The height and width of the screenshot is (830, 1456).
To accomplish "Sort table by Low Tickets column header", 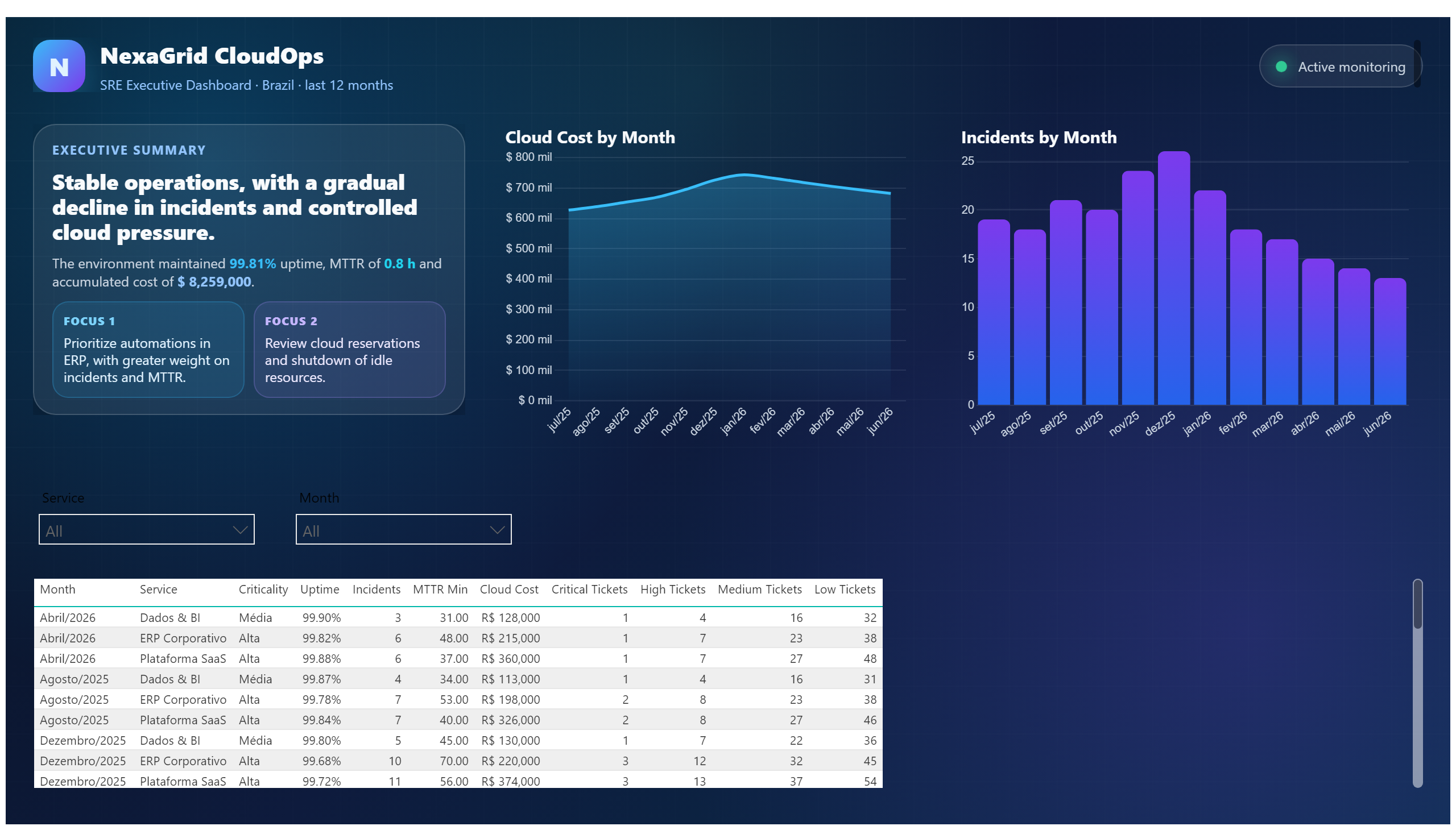I will pos(845,590).
